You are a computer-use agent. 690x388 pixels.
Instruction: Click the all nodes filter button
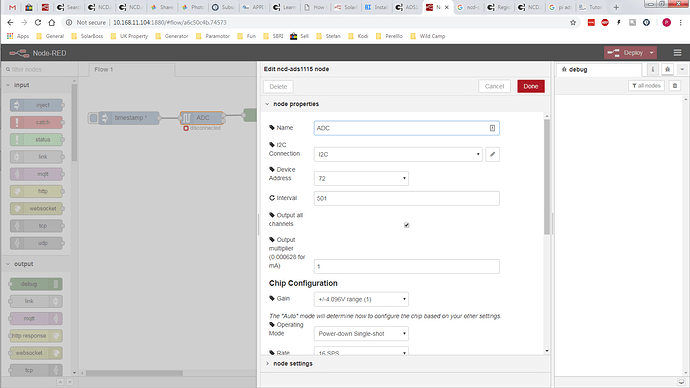(x=646, y=86)
